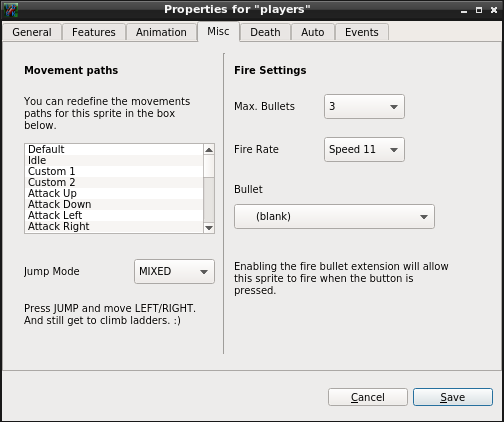Change the Jump Mode MIXED dropdown
This screenshot has height=422, width=504.
coord(174,271)
